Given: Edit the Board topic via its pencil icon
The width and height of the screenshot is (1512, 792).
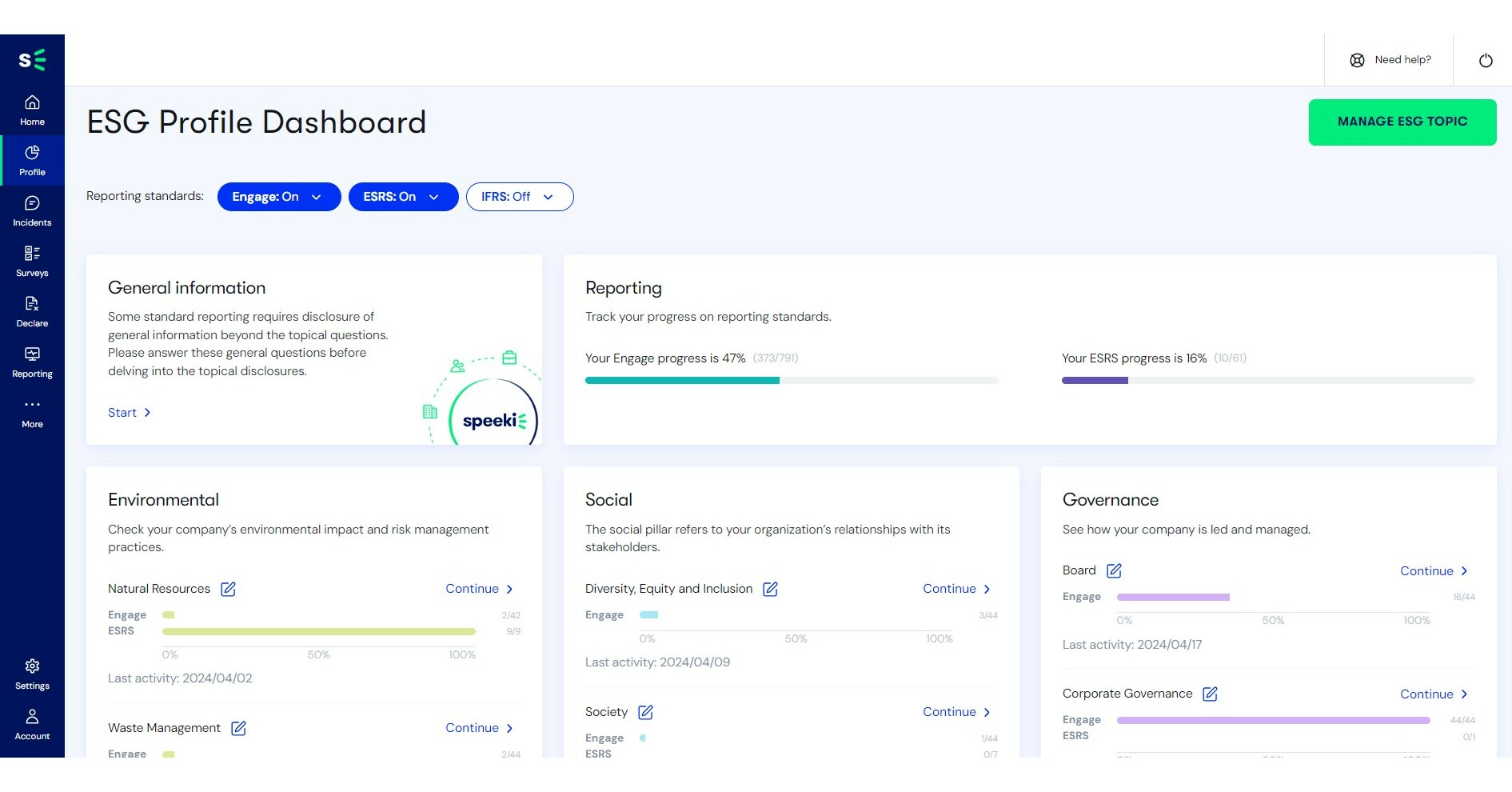Looking at the screenshot, I should coord(1115,570).
